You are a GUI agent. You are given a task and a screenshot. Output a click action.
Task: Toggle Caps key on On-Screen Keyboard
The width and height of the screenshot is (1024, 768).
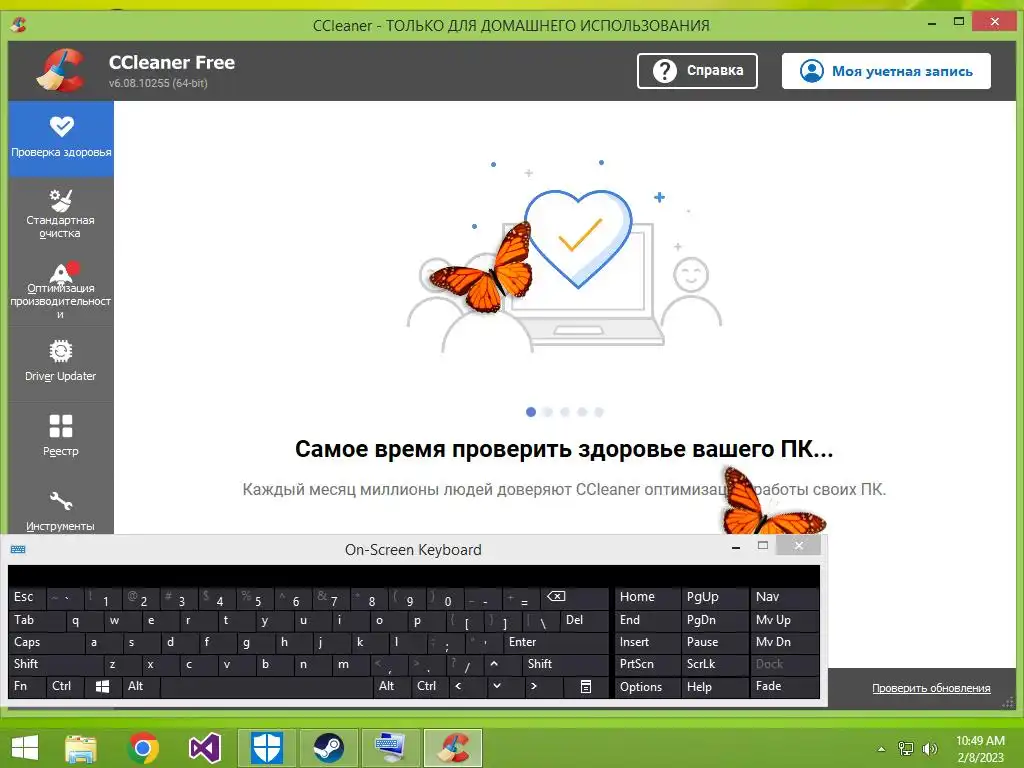(46, 642)
